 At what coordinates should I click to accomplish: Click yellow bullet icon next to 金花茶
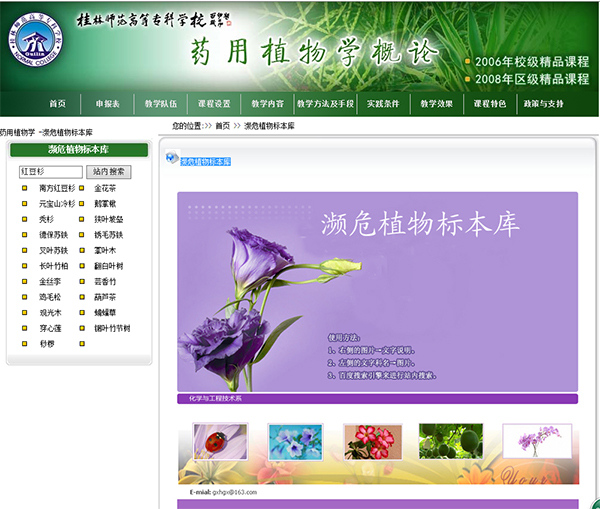(82, 188)
